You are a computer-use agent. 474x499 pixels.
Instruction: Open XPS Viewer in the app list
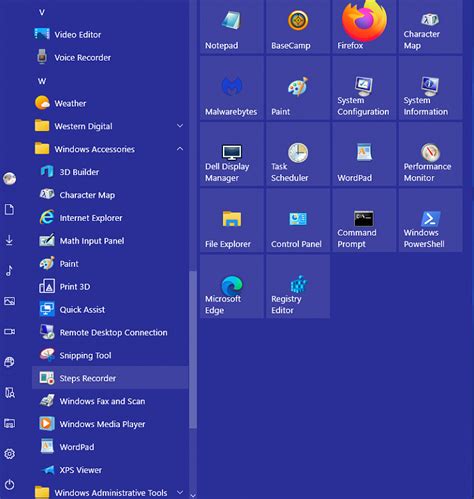tap(110, 470)
